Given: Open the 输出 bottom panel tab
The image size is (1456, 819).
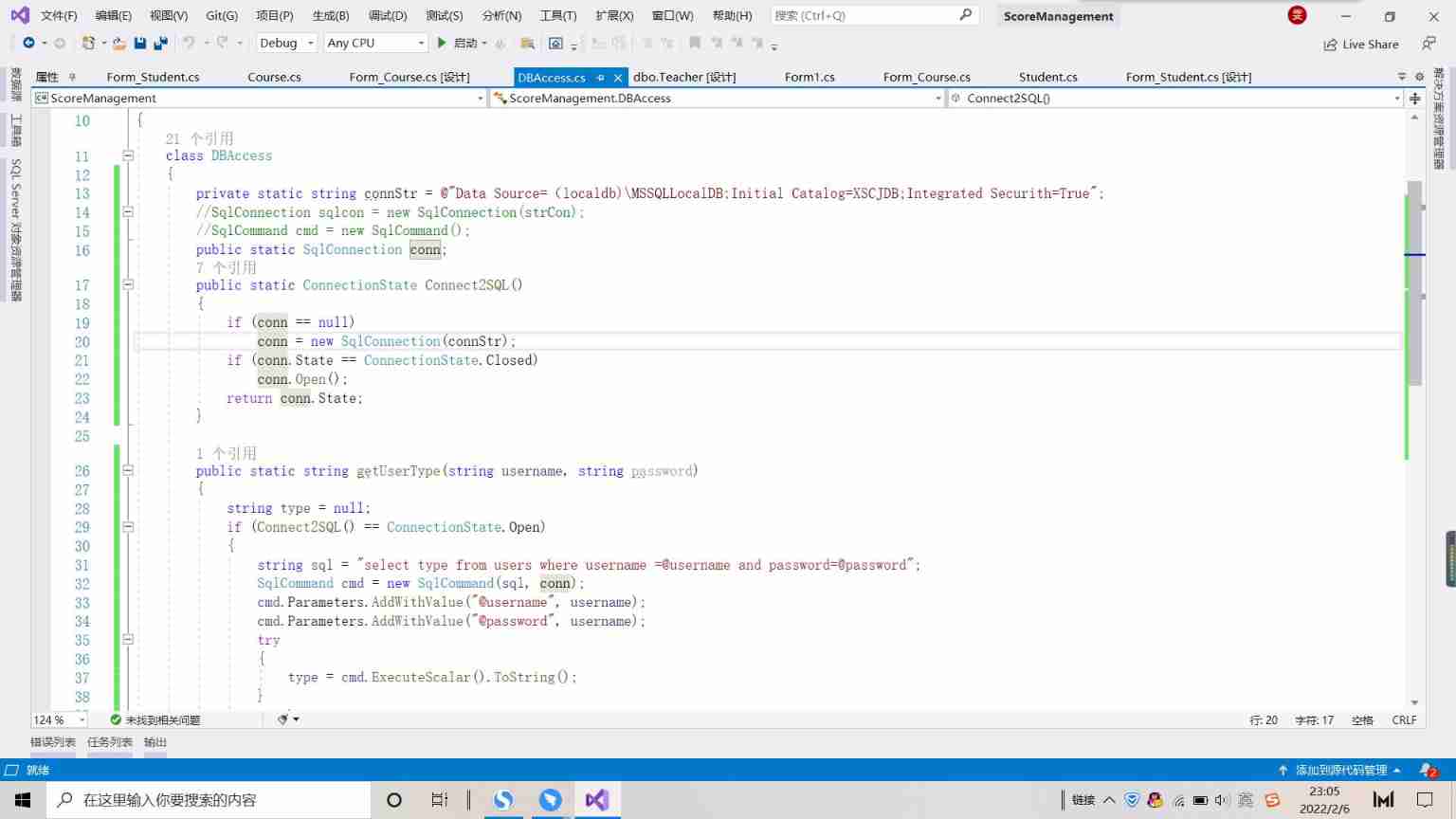Looking at the screenshot, I should click(x=155, y=742).
